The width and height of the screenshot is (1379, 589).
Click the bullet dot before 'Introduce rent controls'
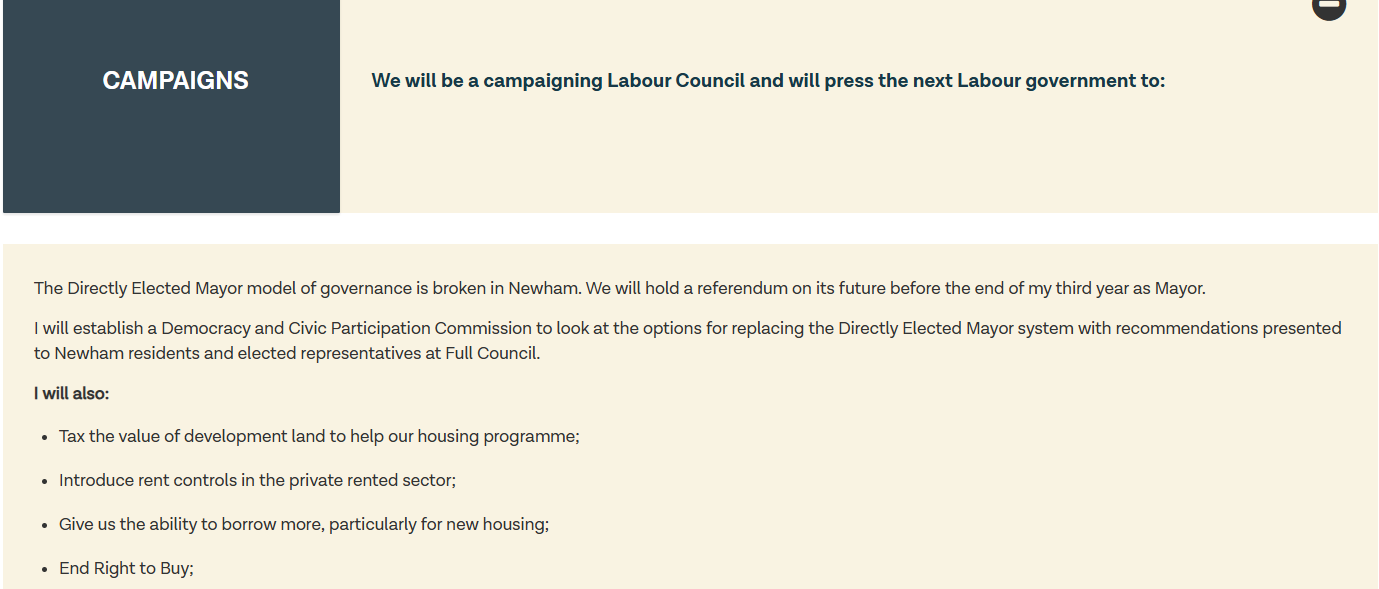click(x=45, y=482)
